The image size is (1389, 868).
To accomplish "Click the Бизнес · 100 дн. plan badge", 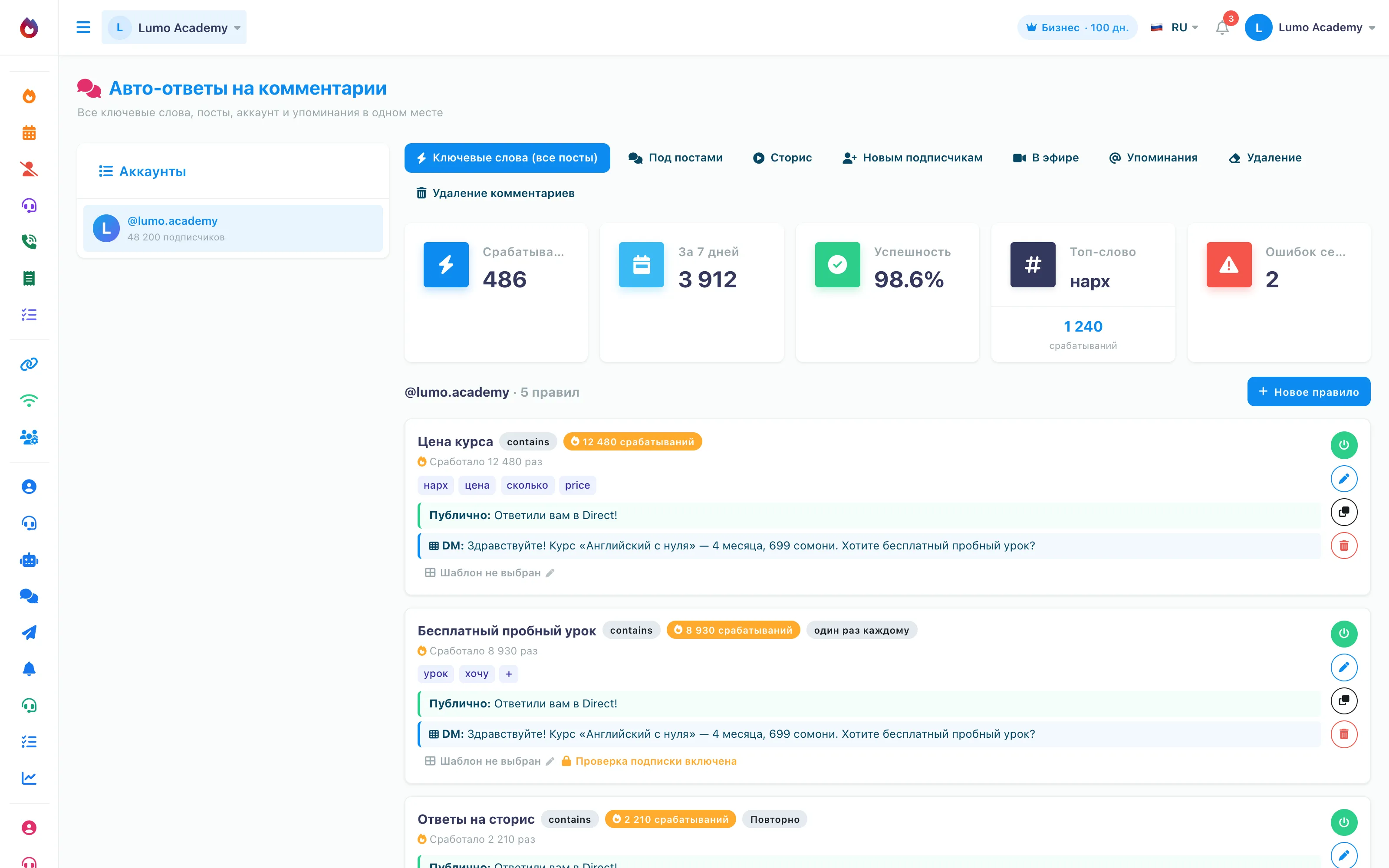I will pos(1077,27).
